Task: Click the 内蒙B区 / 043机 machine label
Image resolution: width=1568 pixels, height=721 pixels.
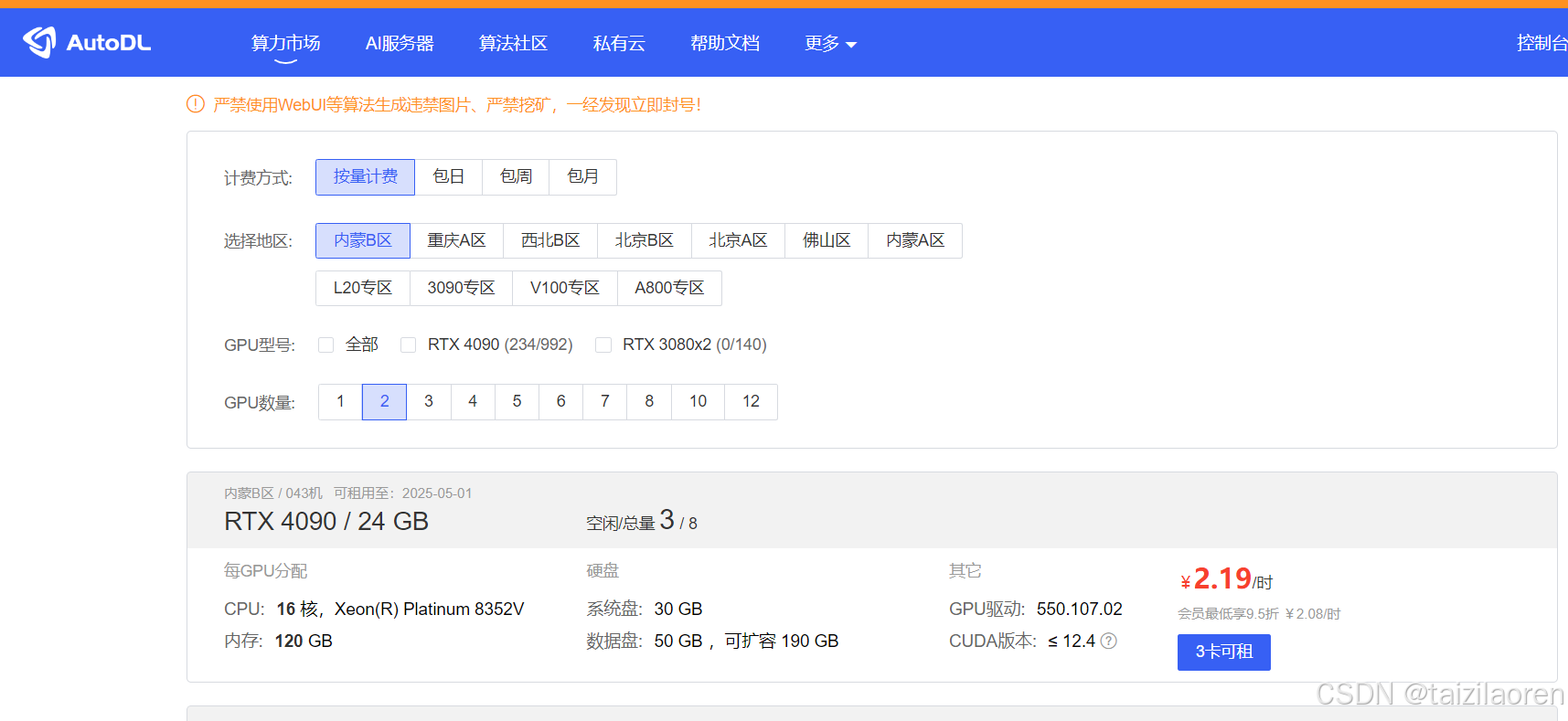Action: (273, 493)
